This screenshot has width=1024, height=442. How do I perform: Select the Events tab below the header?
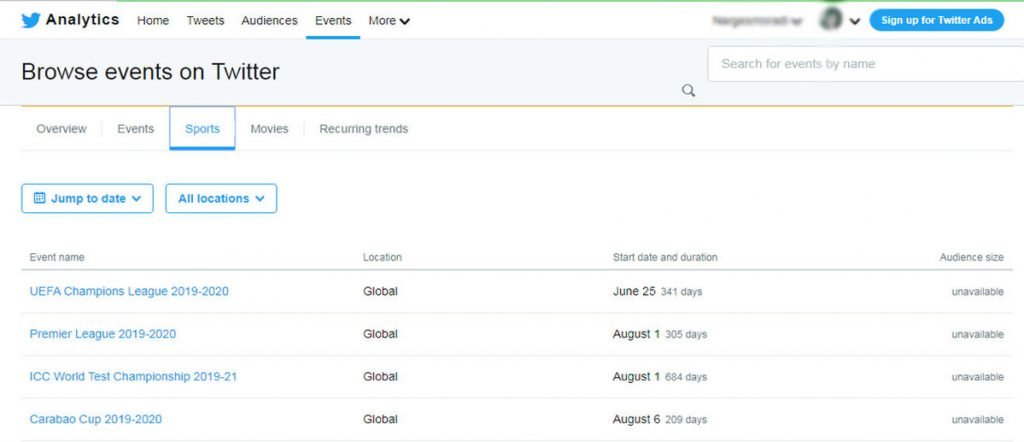(x=136, y=129)
